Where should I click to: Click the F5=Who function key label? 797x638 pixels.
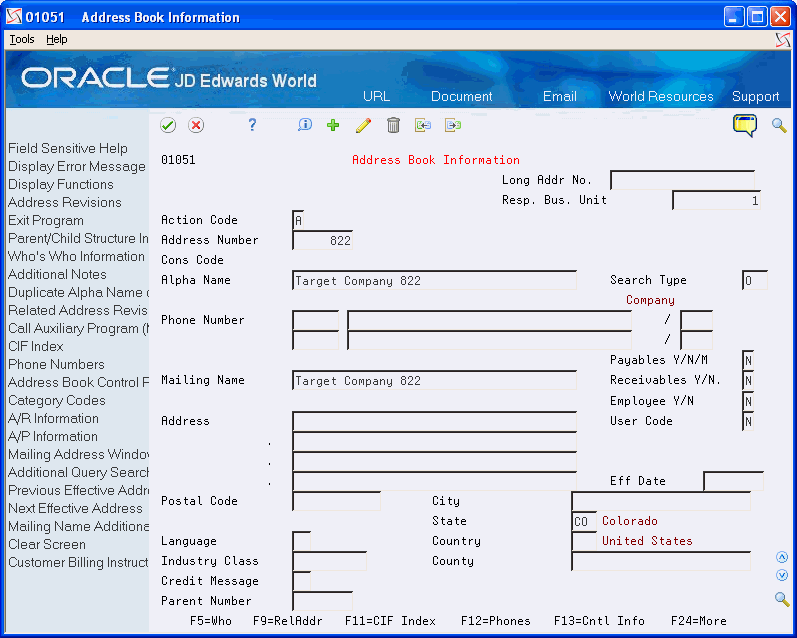tap(210, 621)
